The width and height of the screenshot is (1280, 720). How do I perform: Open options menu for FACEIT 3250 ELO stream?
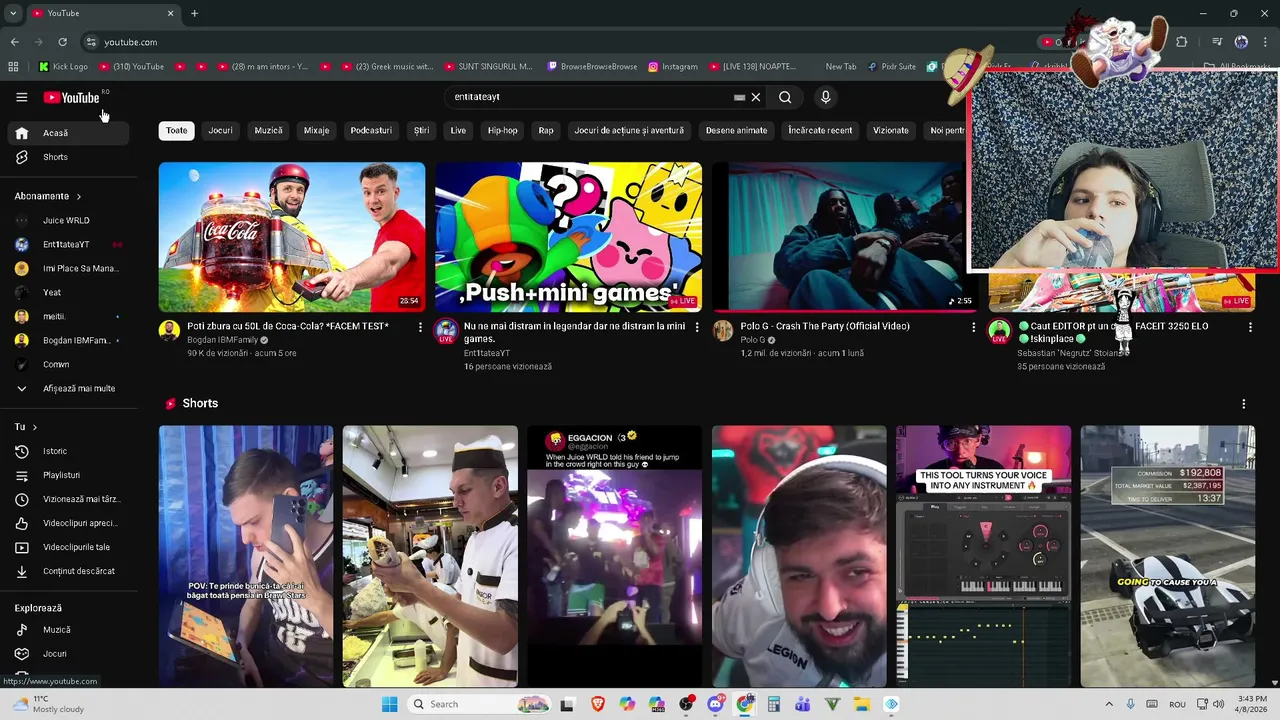(1250, 327)
